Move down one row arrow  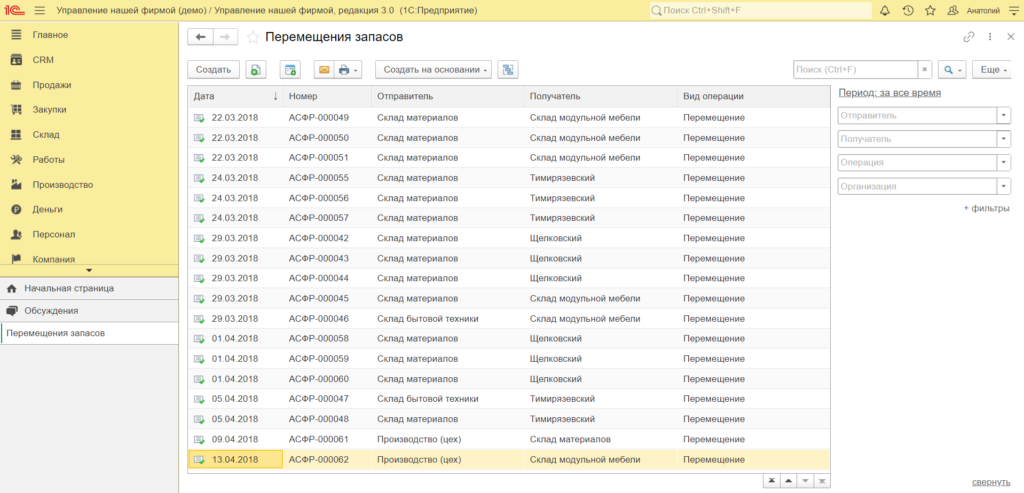(806, 481)
